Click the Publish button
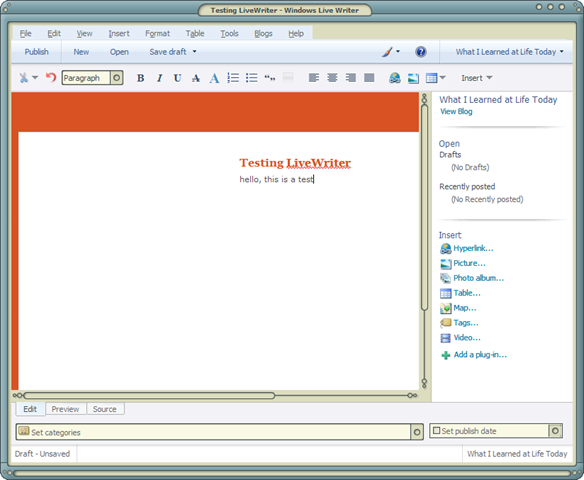 (36, 52)
